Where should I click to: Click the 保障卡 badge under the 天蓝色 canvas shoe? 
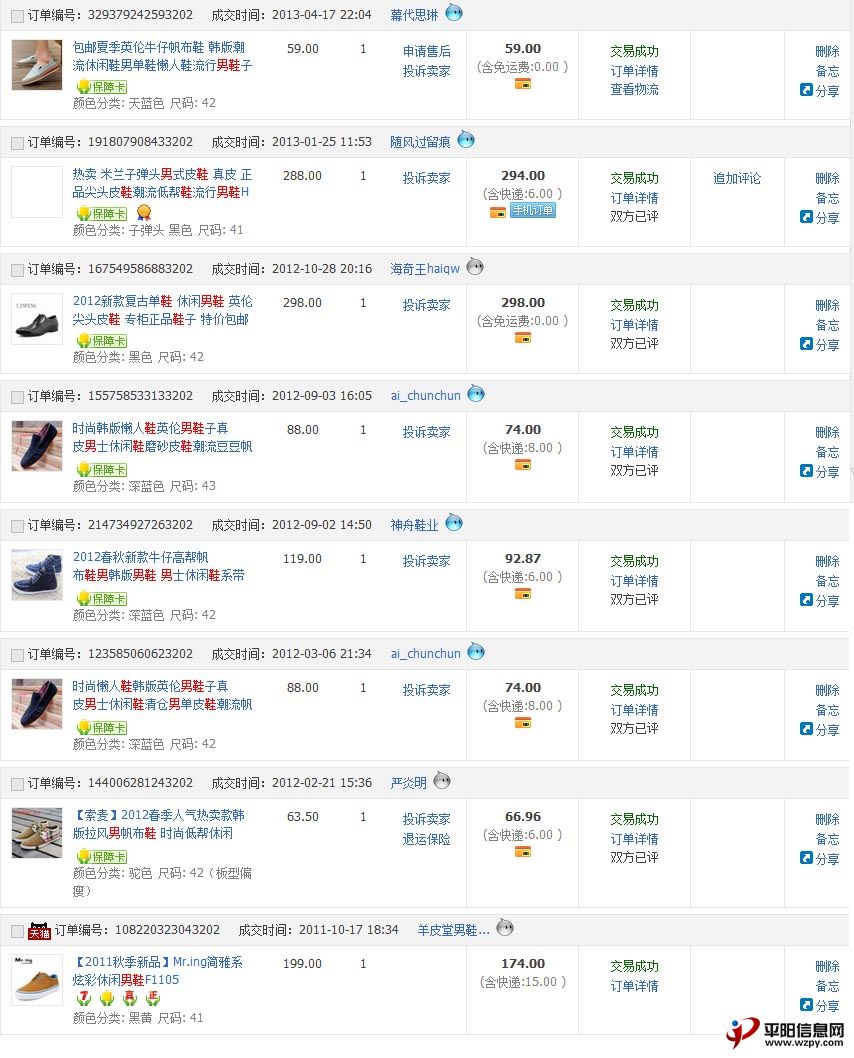pyautogui.click(x=103, y=86)
